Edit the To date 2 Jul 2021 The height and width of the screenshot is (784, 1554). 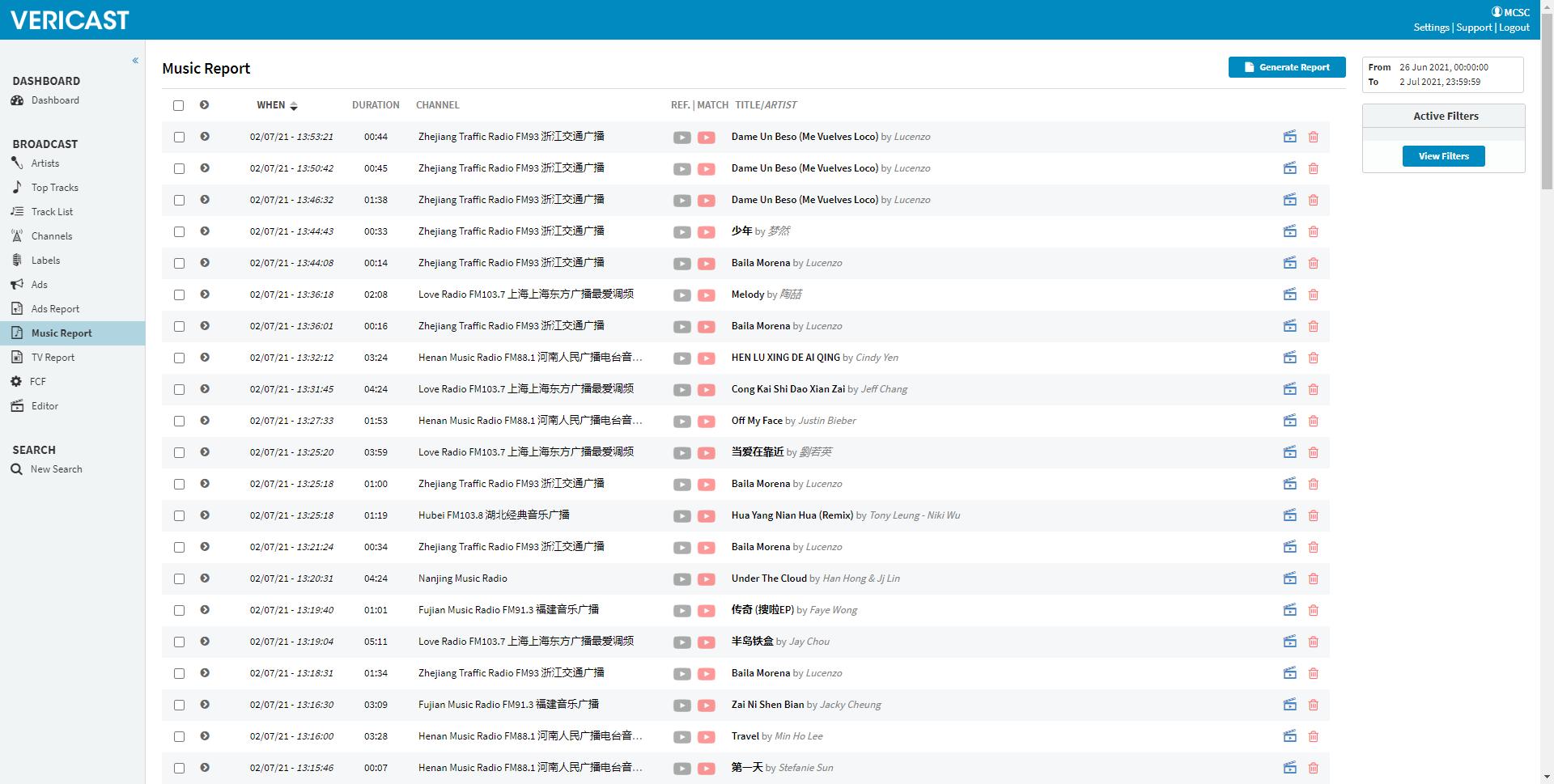(x=1440, y=82)
